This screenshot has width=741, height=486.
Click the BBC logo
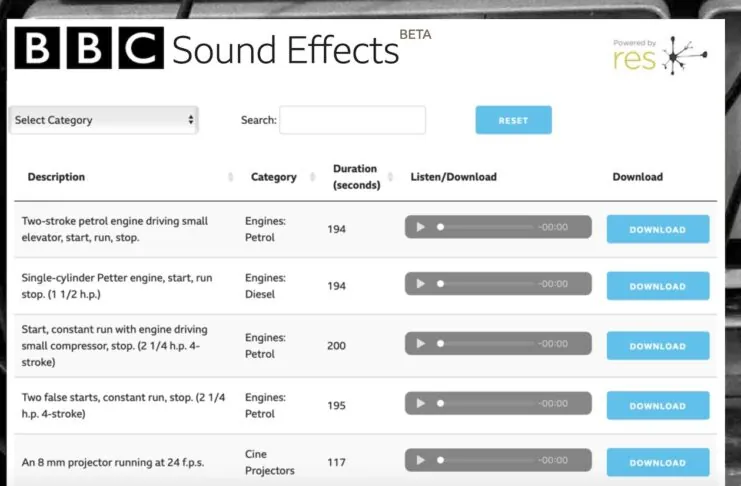88,48
